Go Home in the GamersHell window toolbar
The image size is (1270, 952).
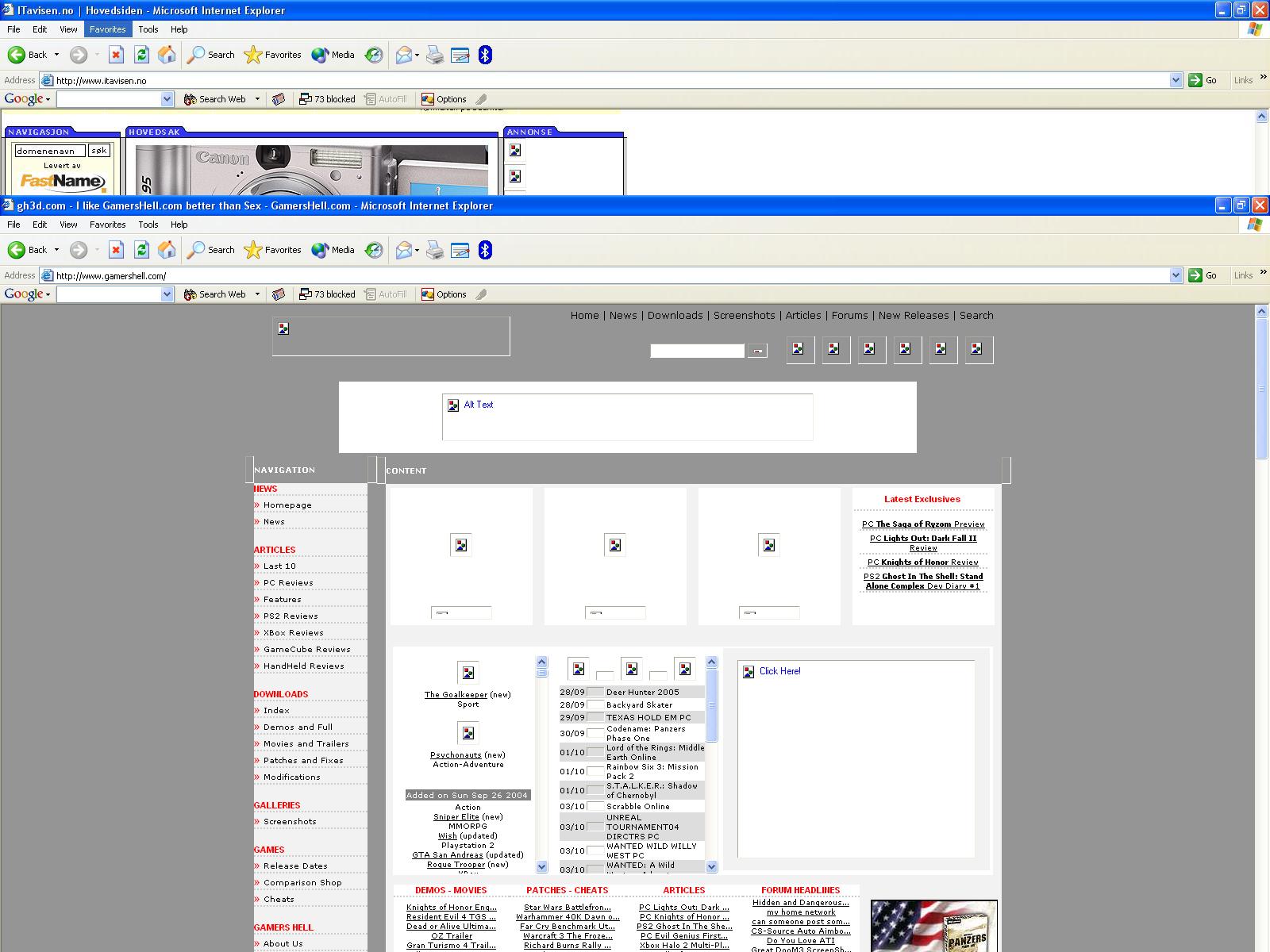(x=167, y=250)
